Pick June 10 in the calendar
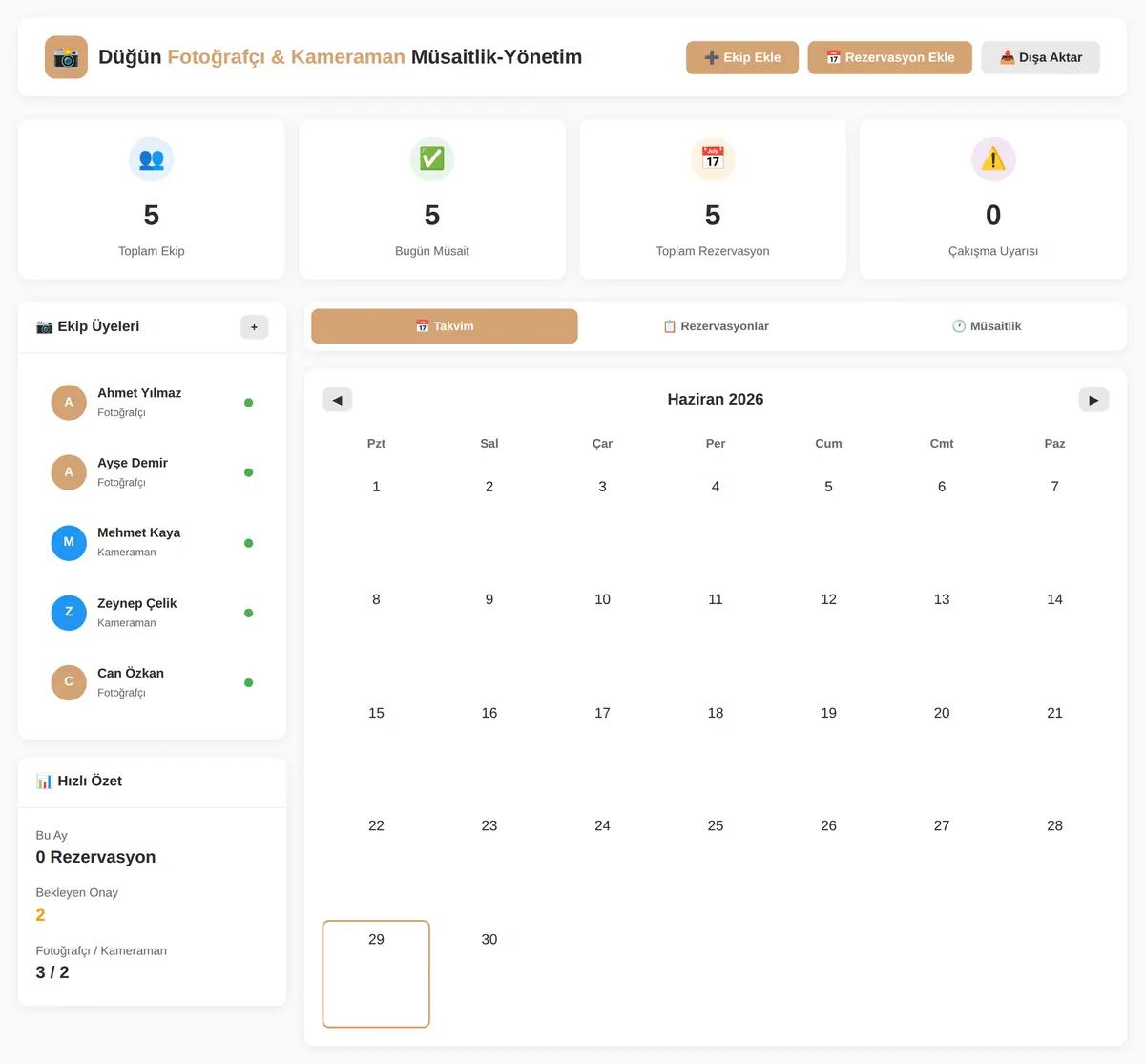This screenshot has width=1145, height=1064. point(602,634)
